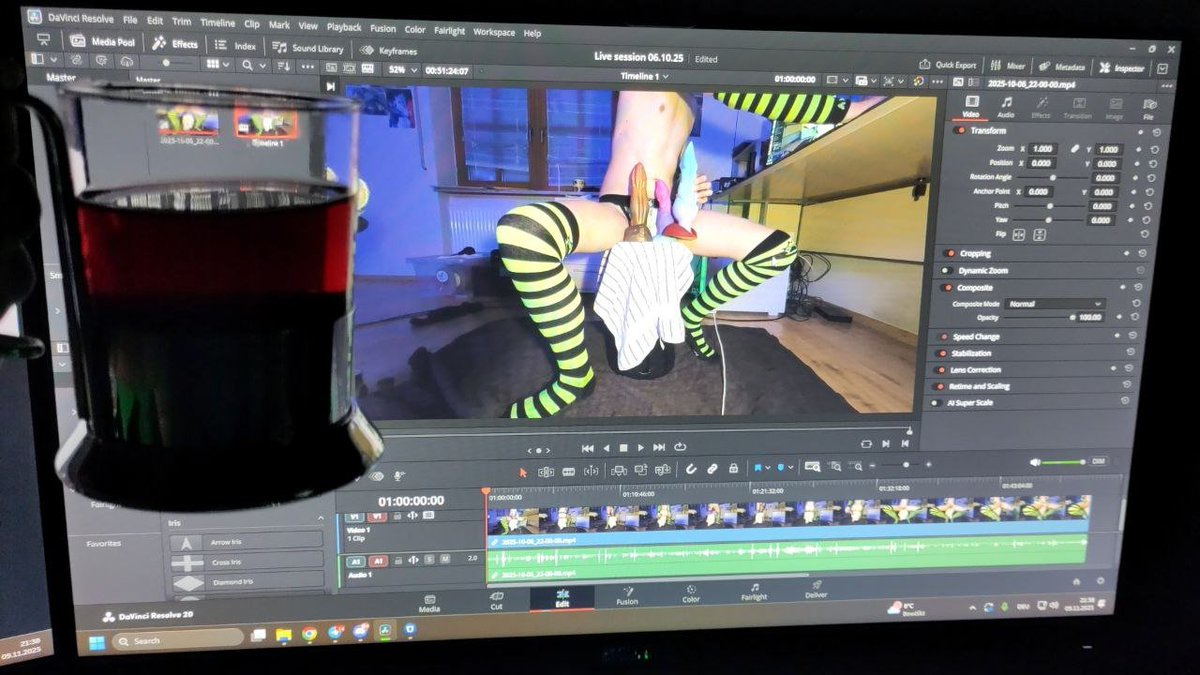Image resolution: width=1200 pixels, height=675 pixels.
Task: Click the timeline volume speaker icon
Action: point(1035,462)
